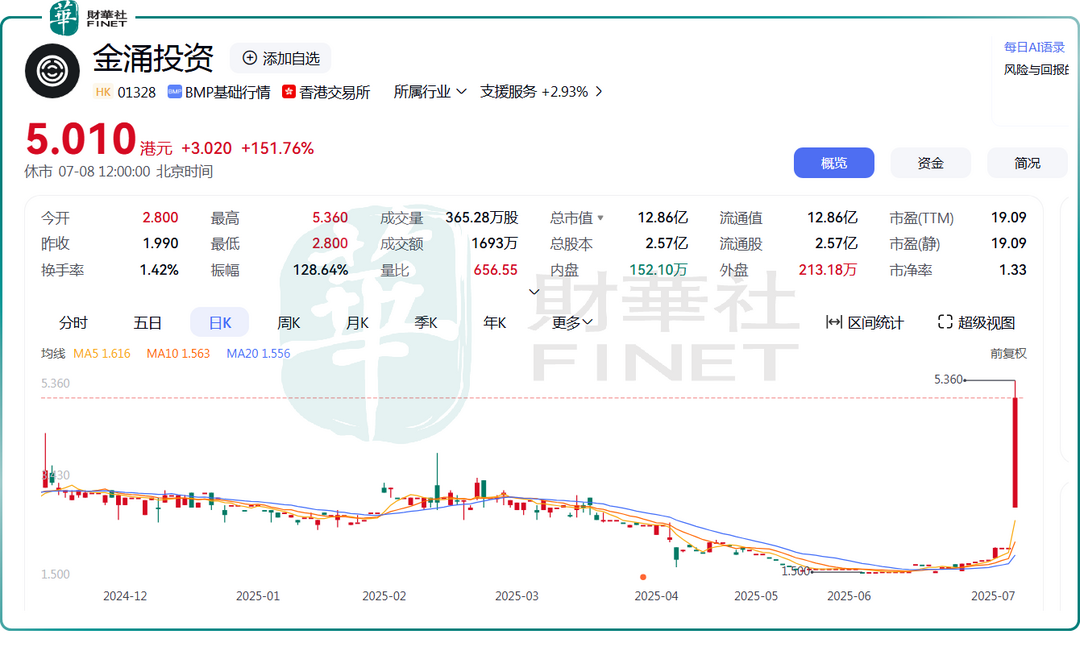The height and width of the screenshot is (647, 1080).
Task: Switch to the 资金 tab
Action: [931, 163]
